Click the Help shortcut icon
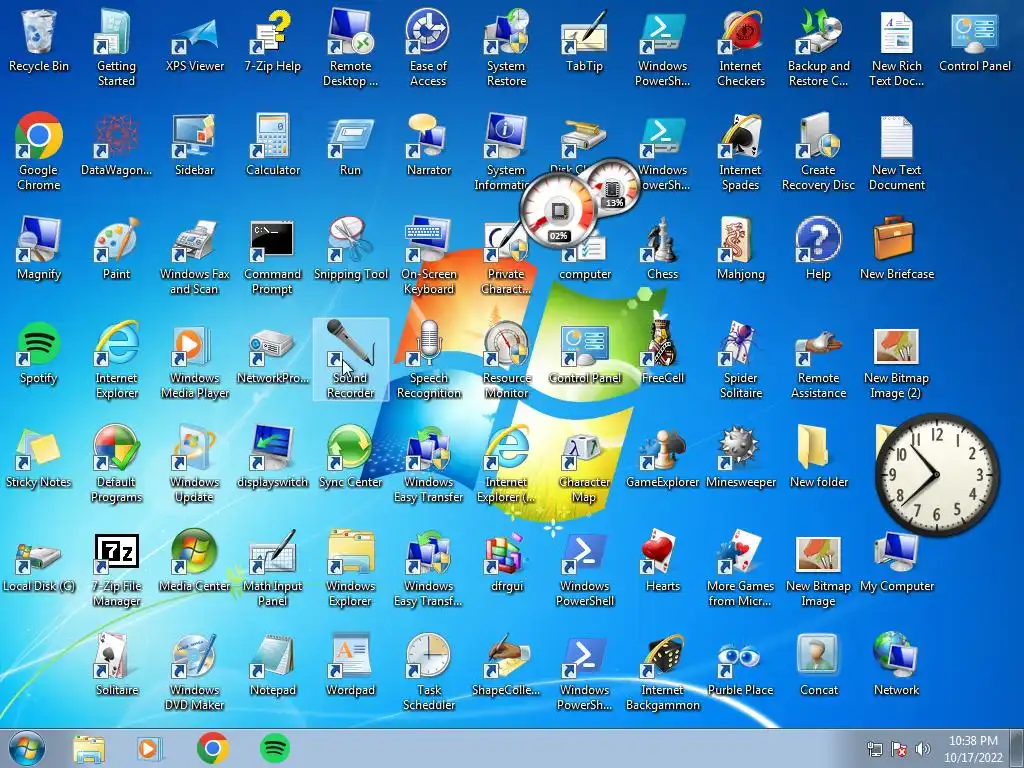The height and width of the screenshot is (768, 1024). (818, 240)
